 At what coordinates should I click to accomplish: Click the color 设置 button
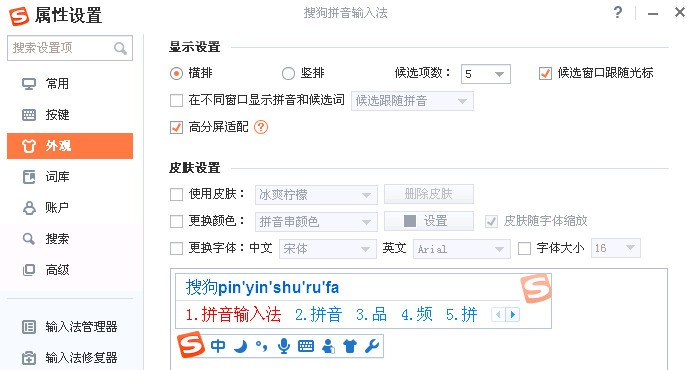(429, 221)
